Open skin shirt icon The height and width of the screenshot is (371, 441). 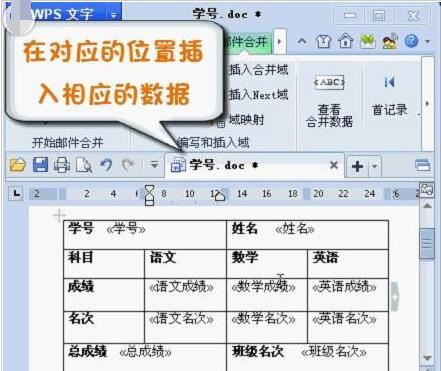click(x=323, y=42)
